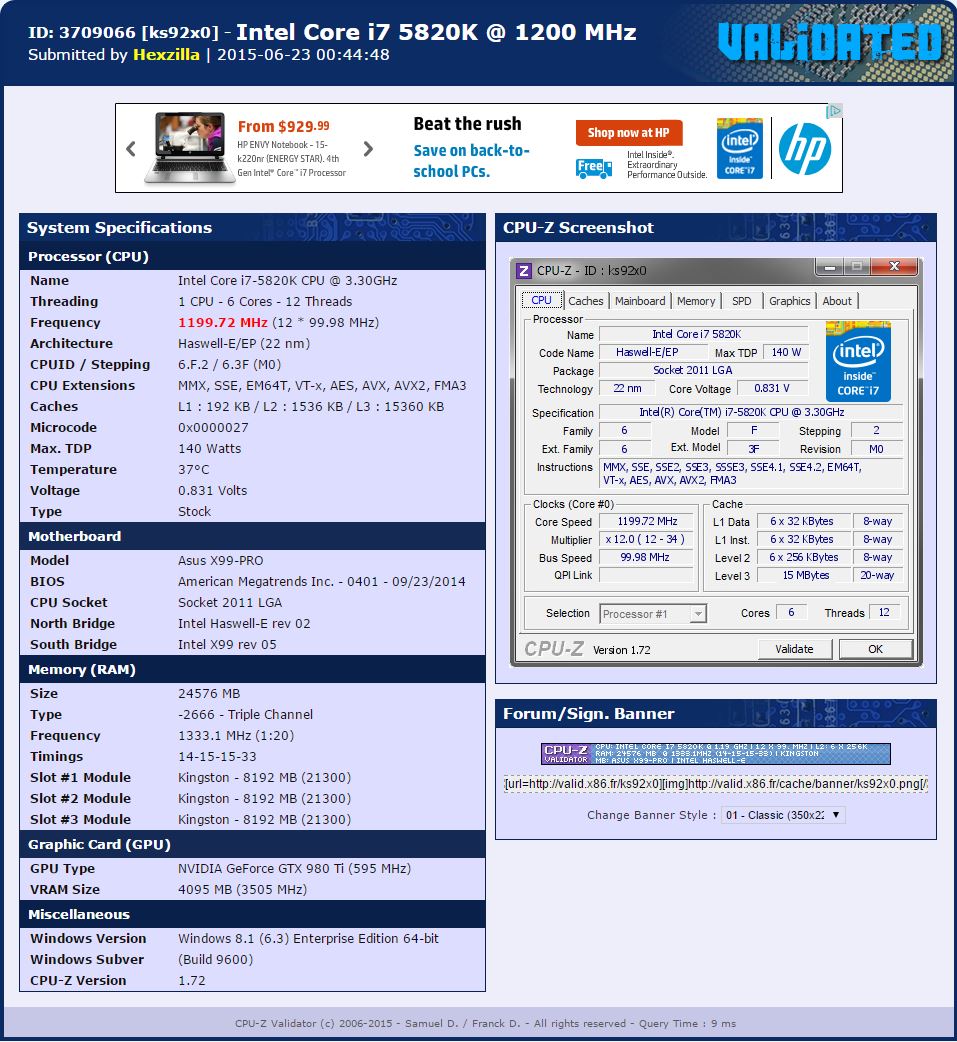Screen dimensions: 957x1042
Task: Click the page title Intel Core i7 5820K
Action: (436, 32)
